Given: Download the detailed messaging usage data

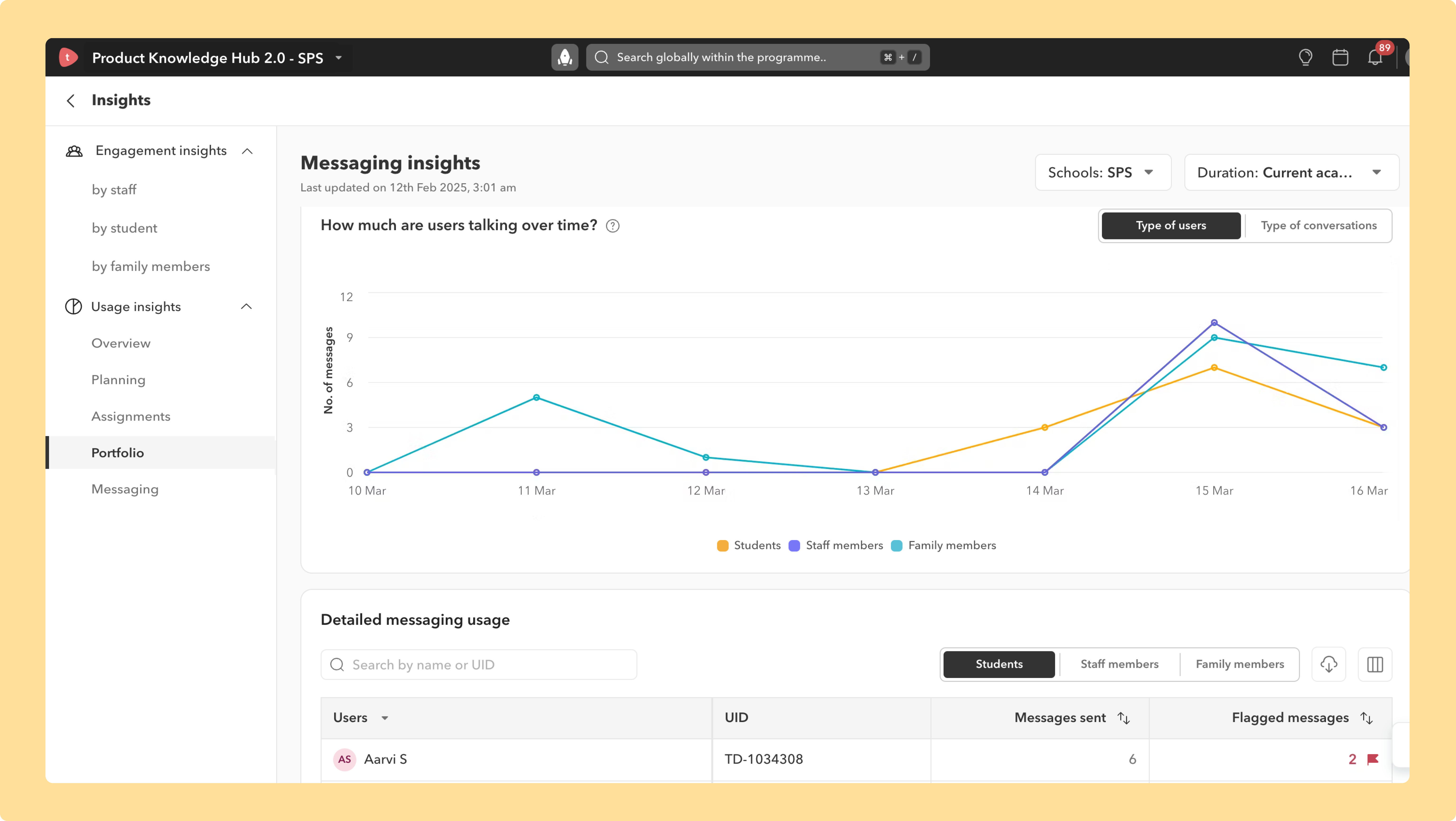Looking at the screenshot, I should coord(1328,665).
